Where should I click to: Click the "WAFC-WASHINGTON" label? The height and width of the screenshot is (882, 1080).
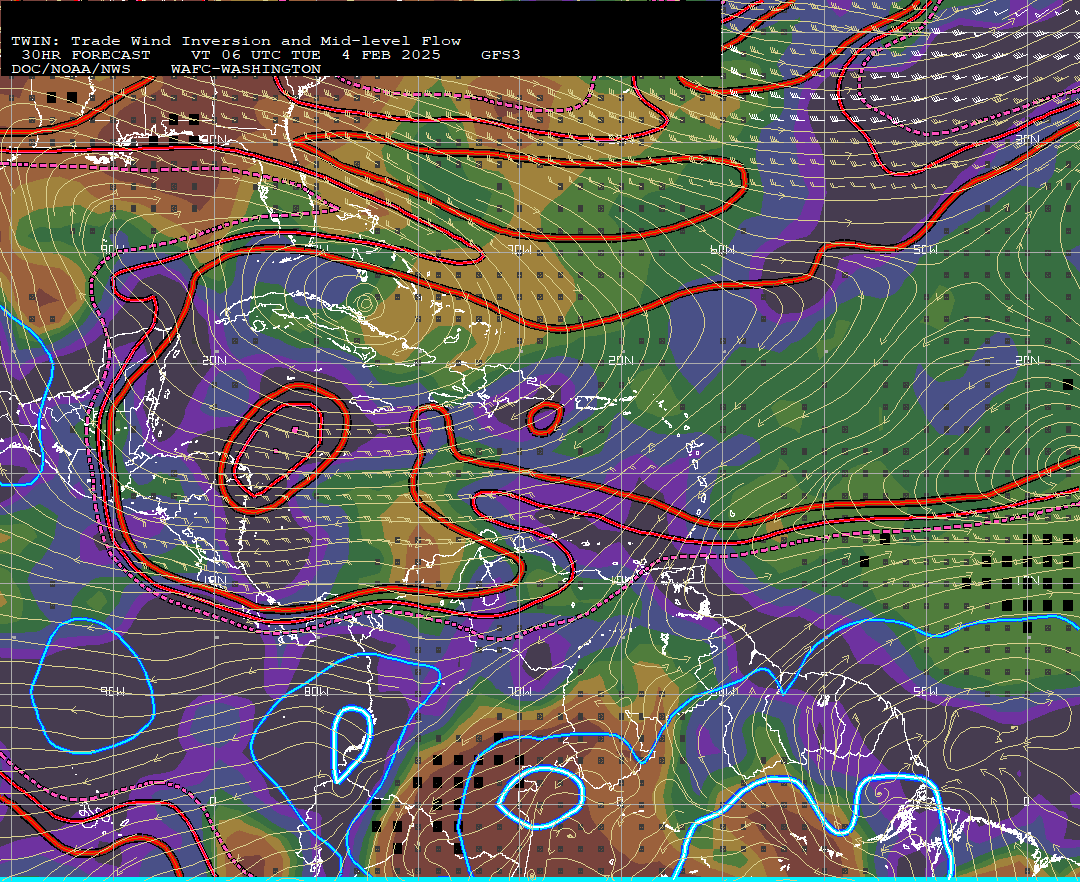(246, 70)
